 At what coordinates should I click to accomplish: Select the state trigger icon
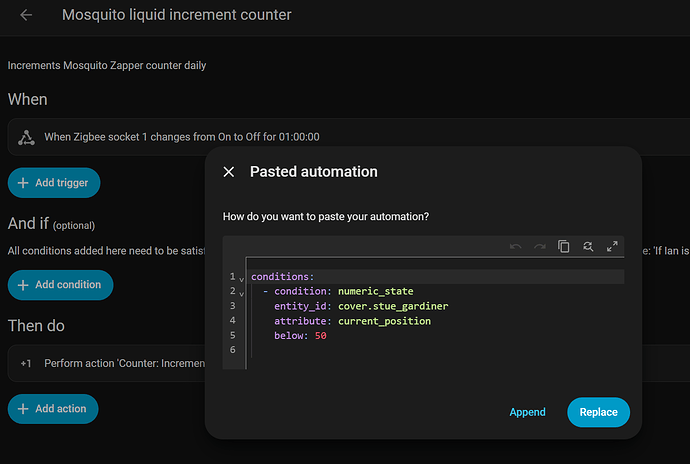(x=26, y=137)
